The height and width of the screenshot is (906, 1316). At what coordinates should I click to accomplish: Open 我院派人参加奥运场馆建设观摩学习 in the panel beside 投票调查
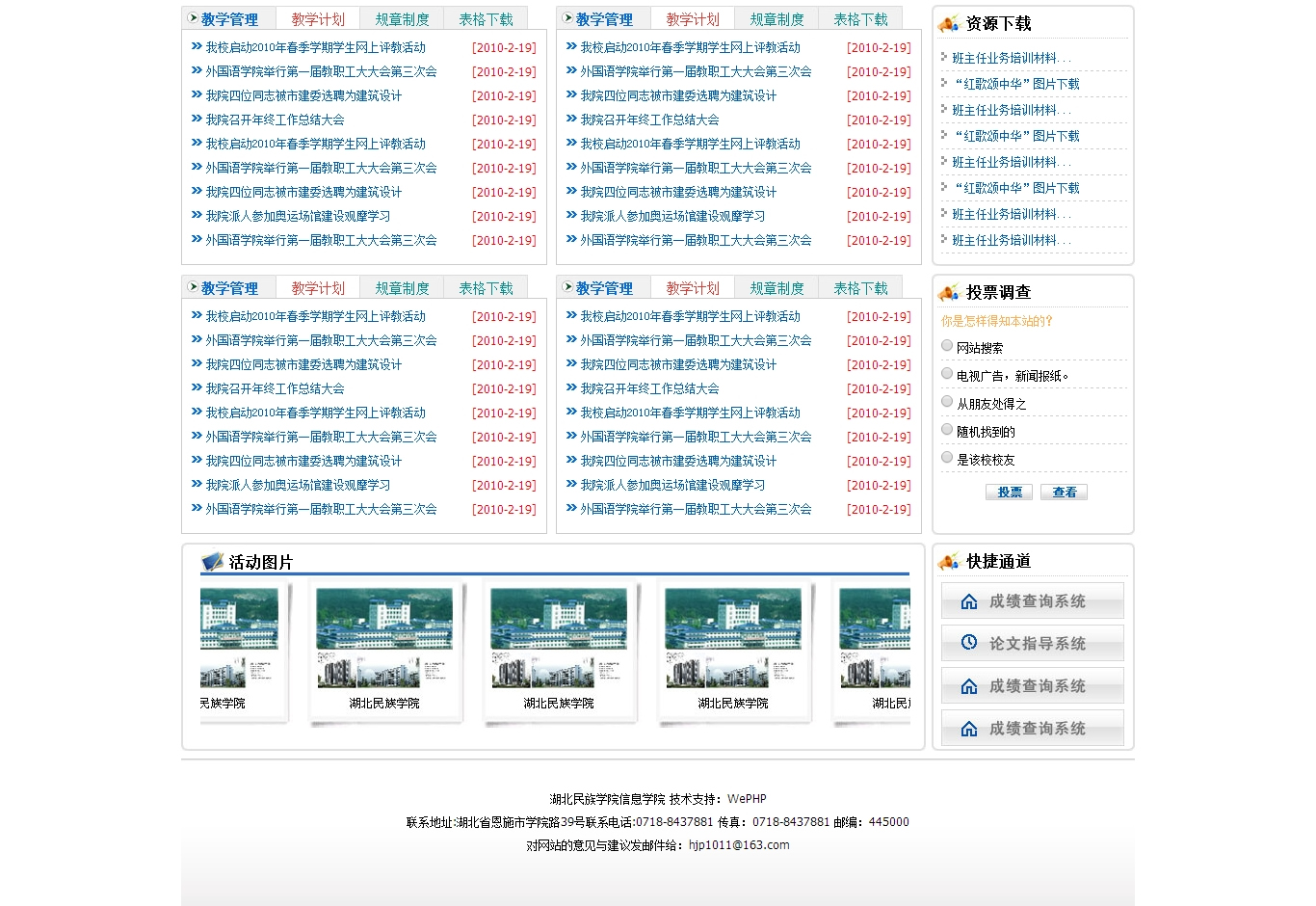(672, 485)
